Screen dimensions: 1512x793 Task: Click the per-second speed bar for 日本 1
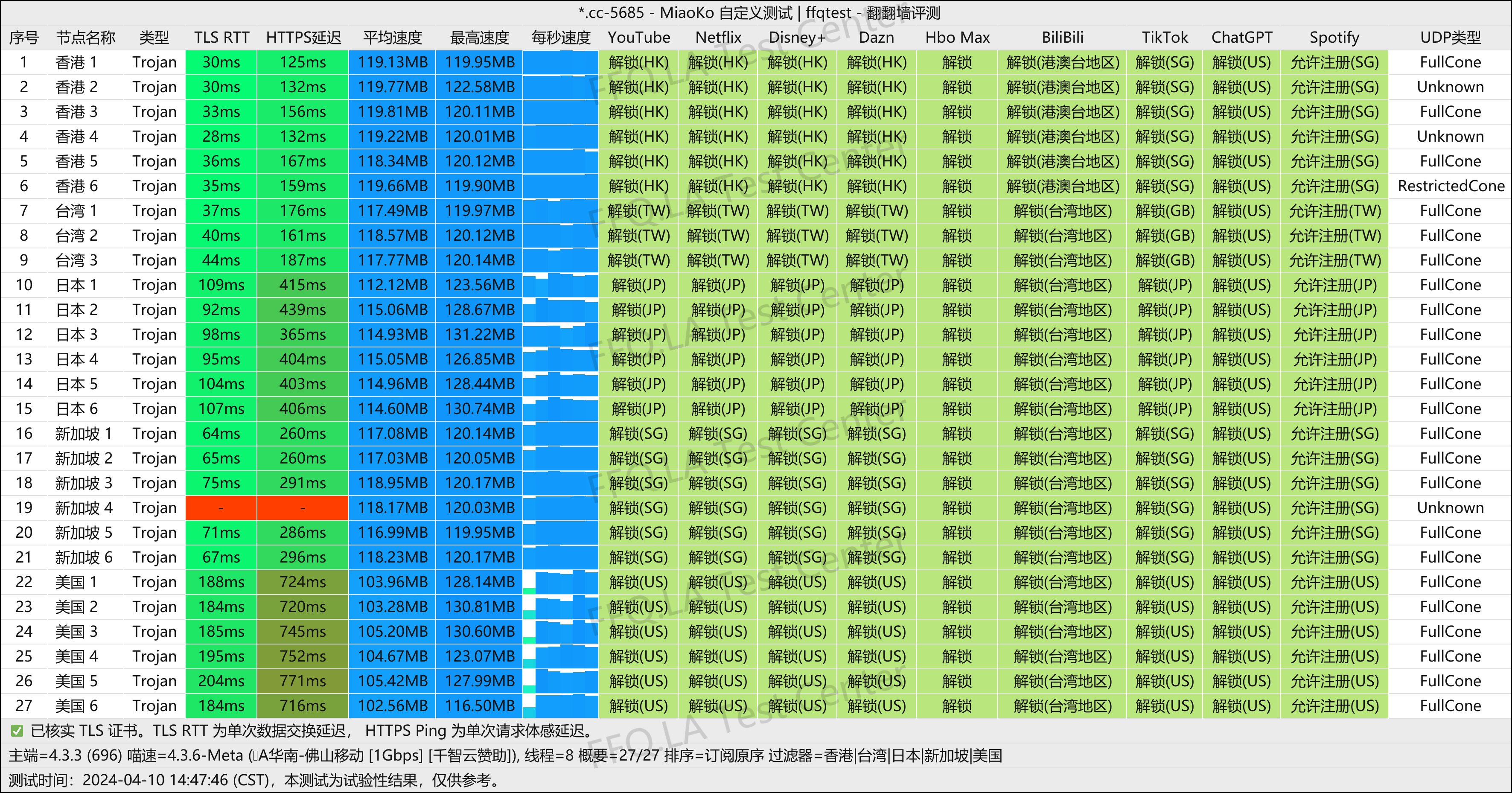click(560, 285)
